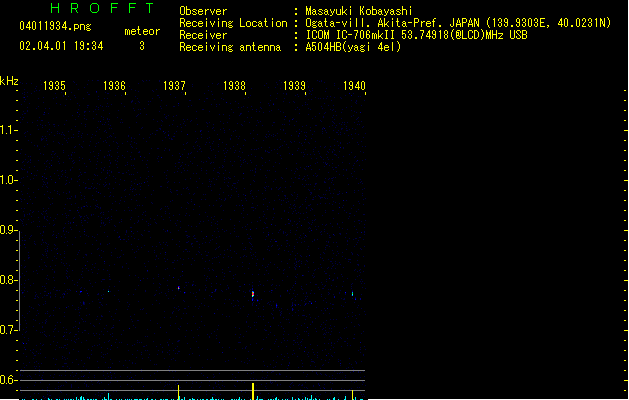
Task: Click the Receiving antenna label
Action: point(230,47)
